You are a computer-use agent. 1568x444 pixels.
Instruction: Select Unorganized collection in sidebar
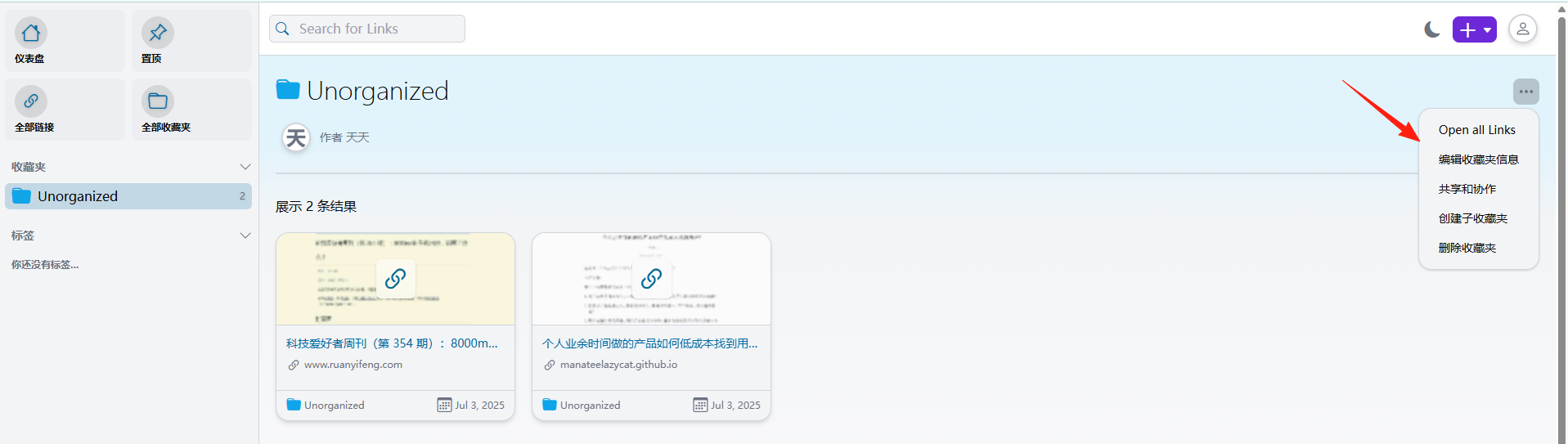(x=128, y=196)
